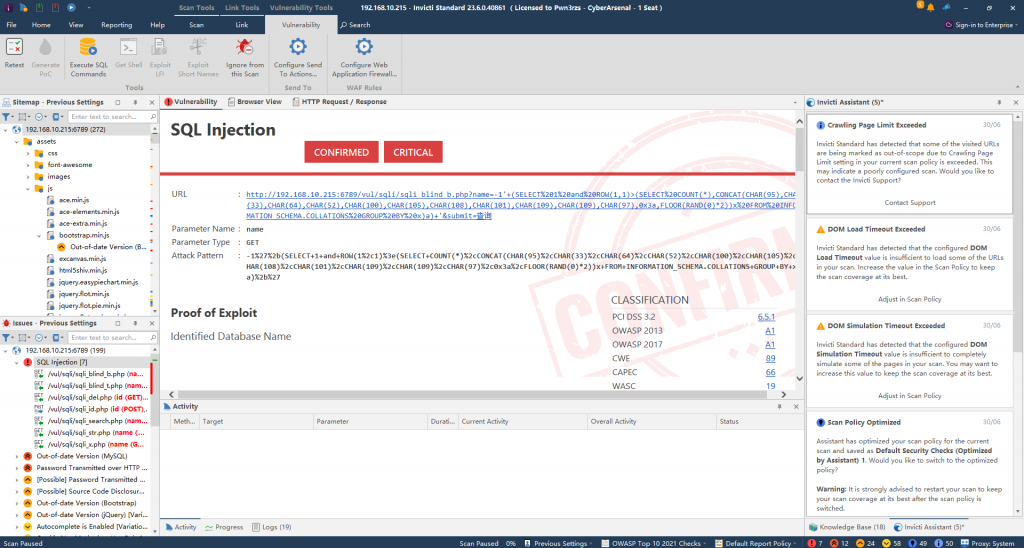Open the Knowledge Base (18) tab
This screenshot has width=1024, height=548.
coord(847,527)
